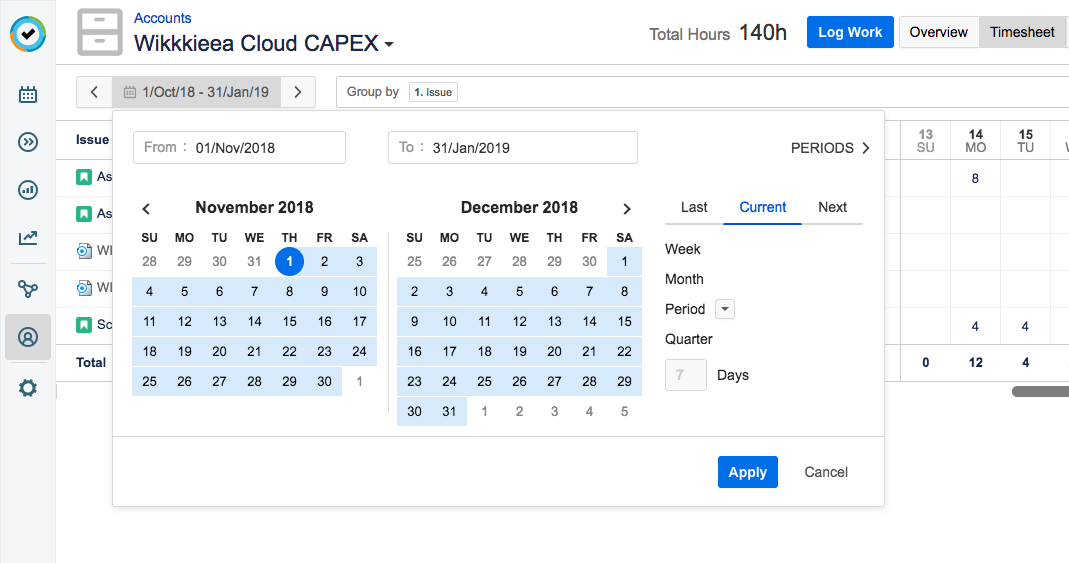This screenshot has width=1069, height=563.
Task: Select the Accounts person icon in sidebar
Action: 28,338
